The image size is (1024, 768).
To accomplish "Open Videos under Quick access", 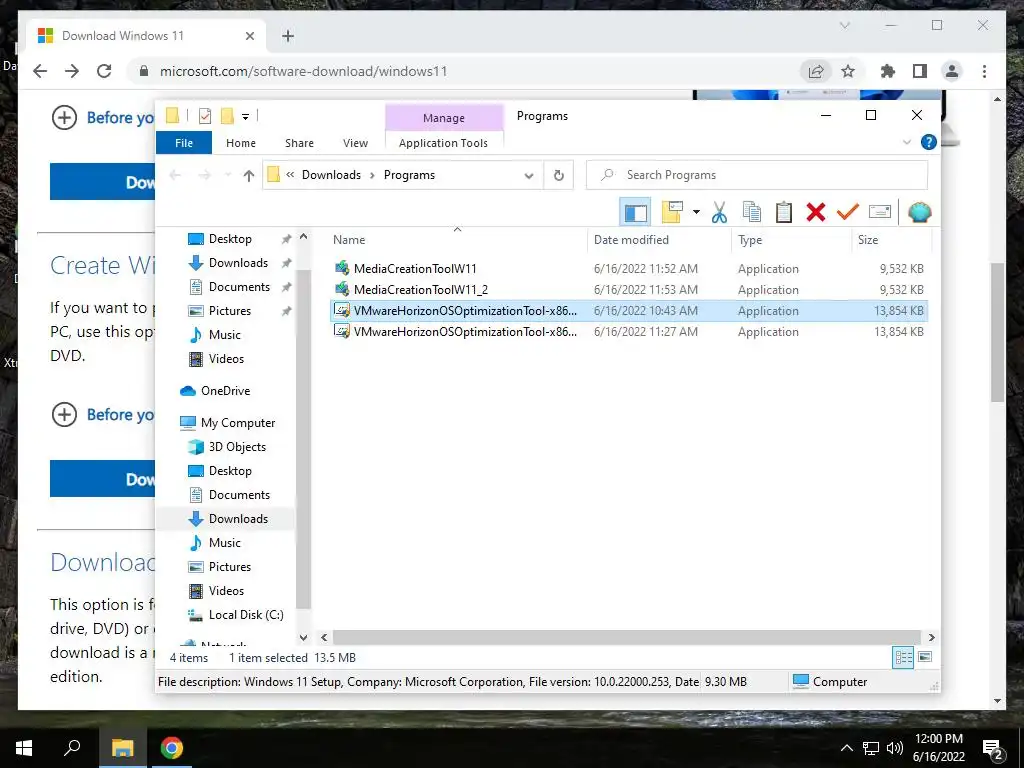I will [226, 359].
